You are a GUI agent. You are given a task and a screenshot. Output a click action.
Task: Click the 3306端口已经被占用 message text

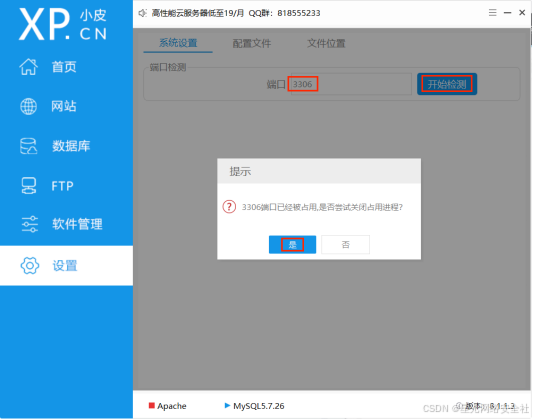(322, 207)
